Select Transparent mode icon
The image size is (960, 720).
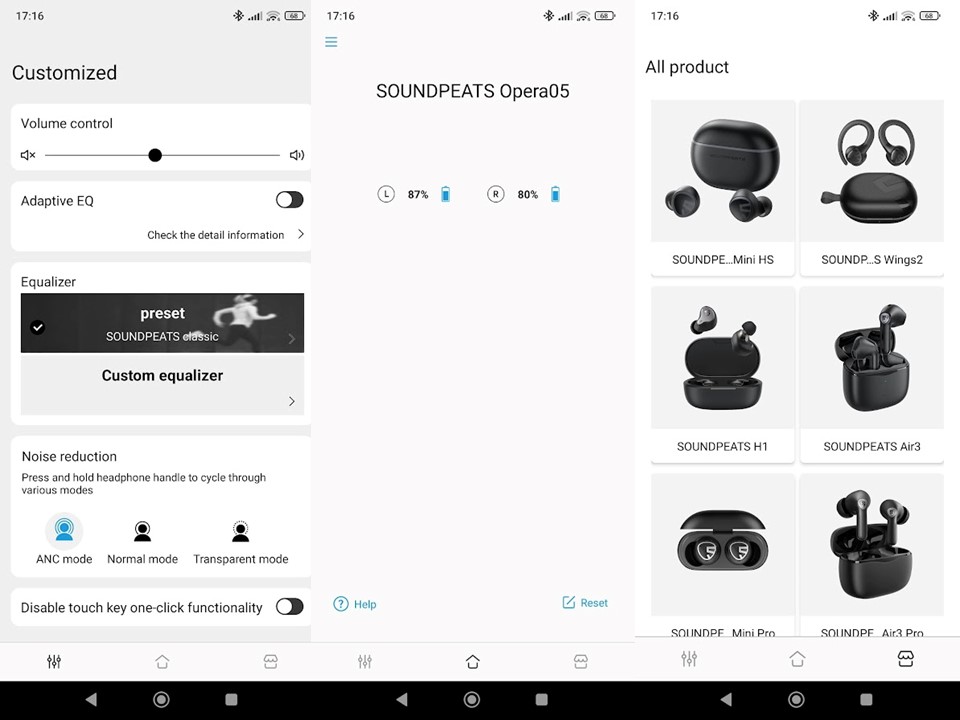click(x=241, y=531)
